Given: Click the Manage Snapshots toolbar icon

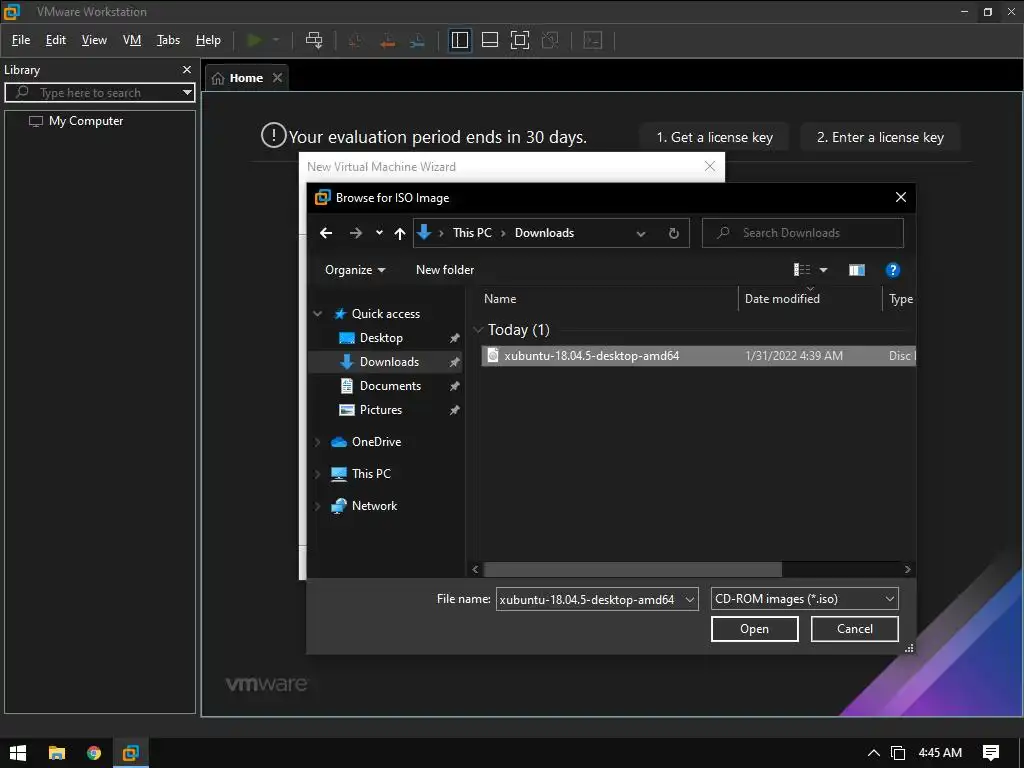Looking at the screenshot, I should pyautogui.click(x=417, y=40).
